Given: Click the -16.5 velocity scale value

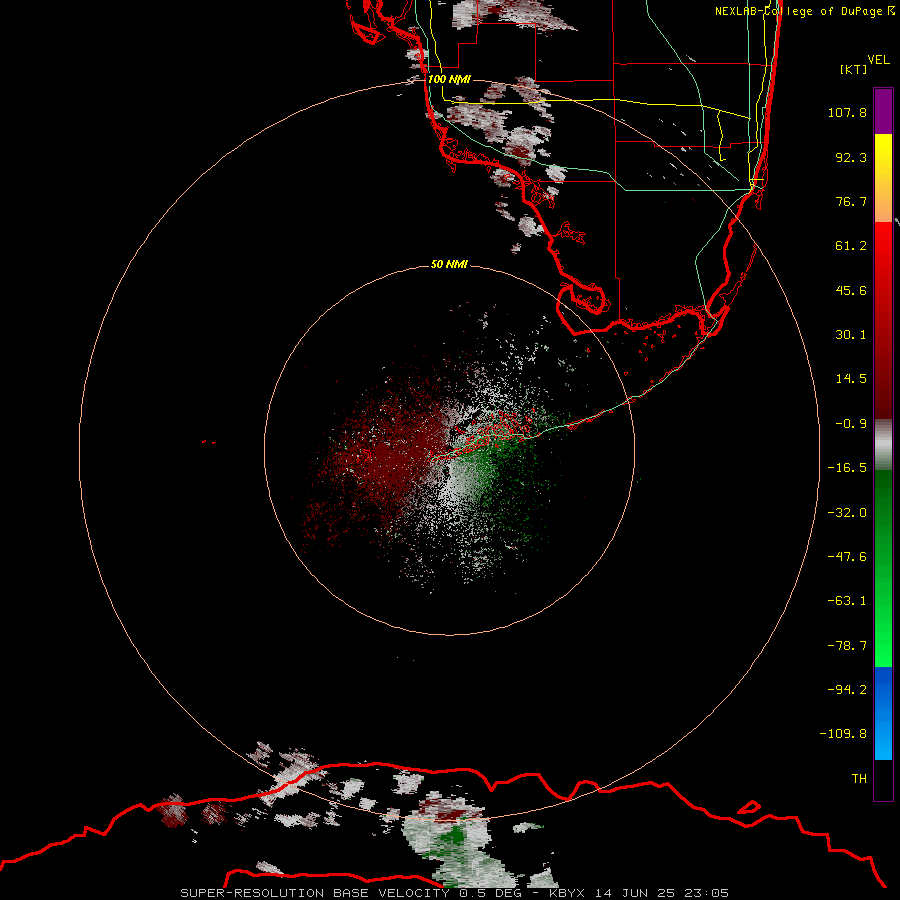Looking at the screenshot, I should (x=847, y=468).
